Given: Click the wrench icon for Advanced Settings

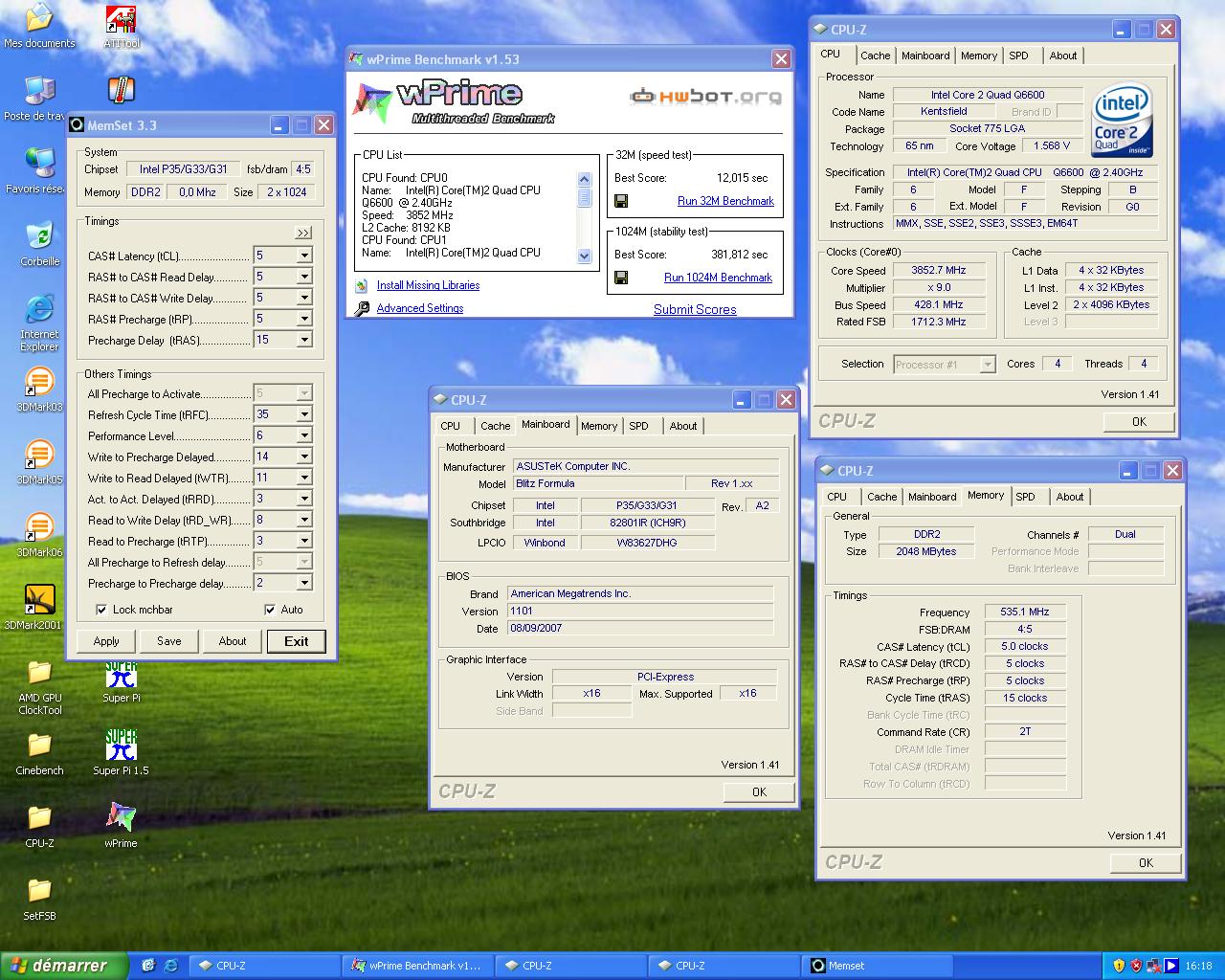Looking at the screenshot, I should [x=362, y=308].
